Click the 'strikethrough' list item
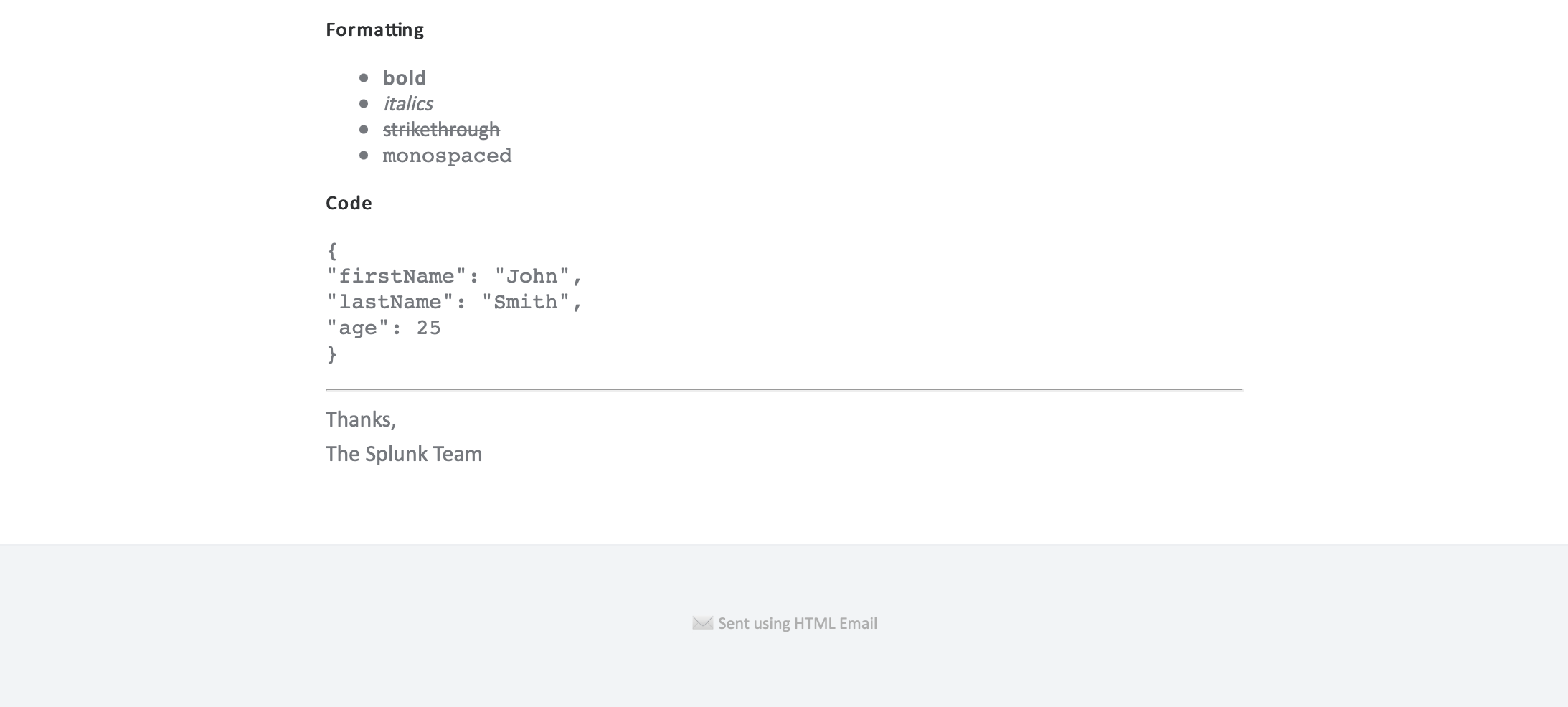1568x707 pixels. tap(441, 130)
